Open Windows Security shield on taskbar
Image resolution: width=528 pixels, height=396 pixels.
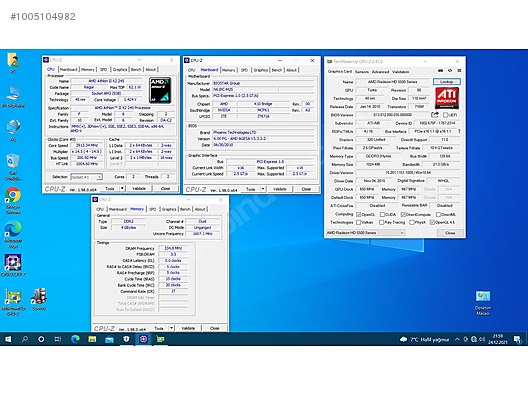pyautogui.click(x=126, y=339)
